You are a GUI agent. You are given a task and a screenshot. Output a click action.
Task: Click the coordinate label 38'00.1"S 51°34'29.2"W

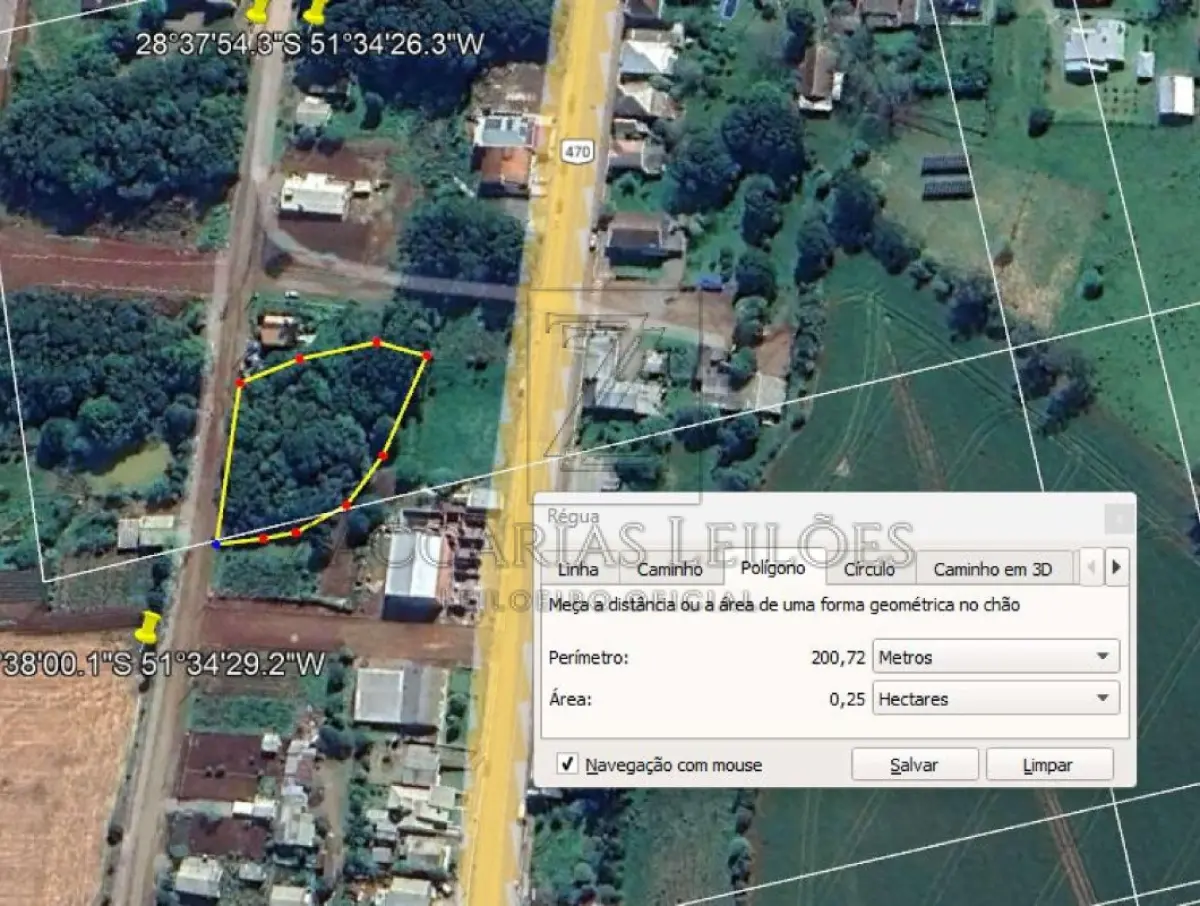click(x=163, y=663)
